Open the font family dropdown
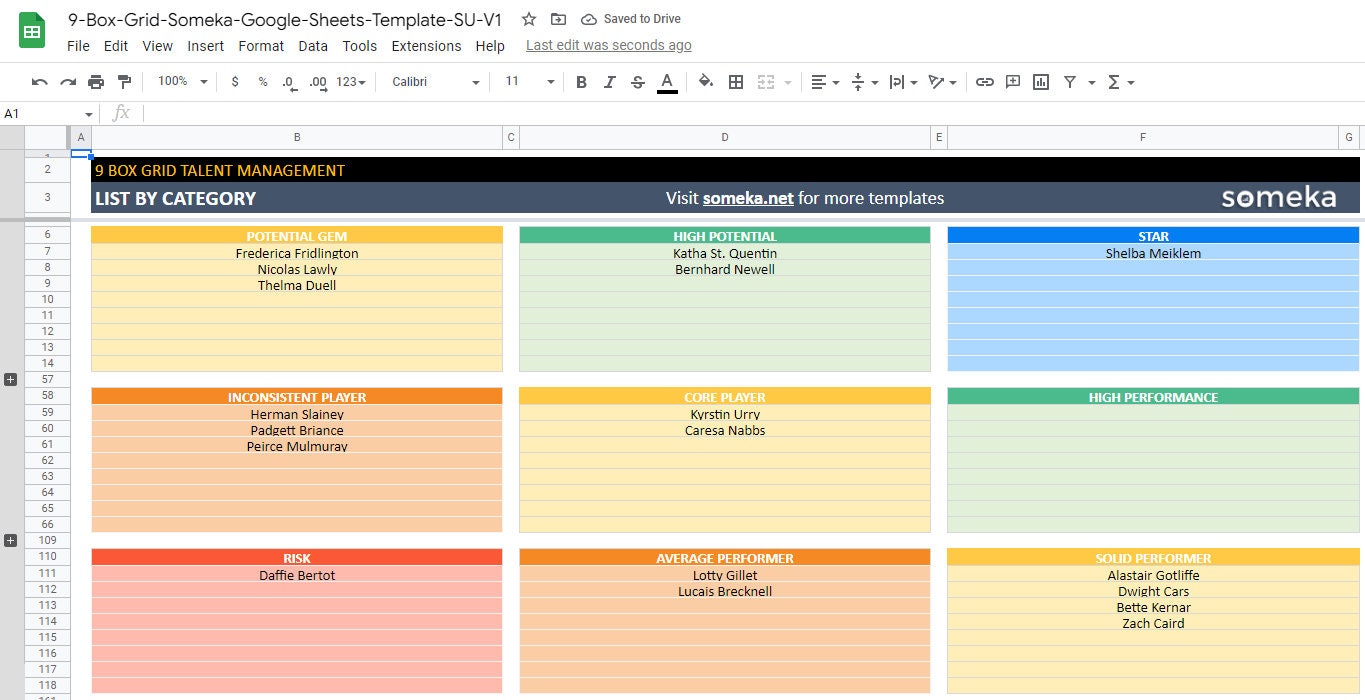Viewport: 1365px width, 700px height. [x=435, y=81]
